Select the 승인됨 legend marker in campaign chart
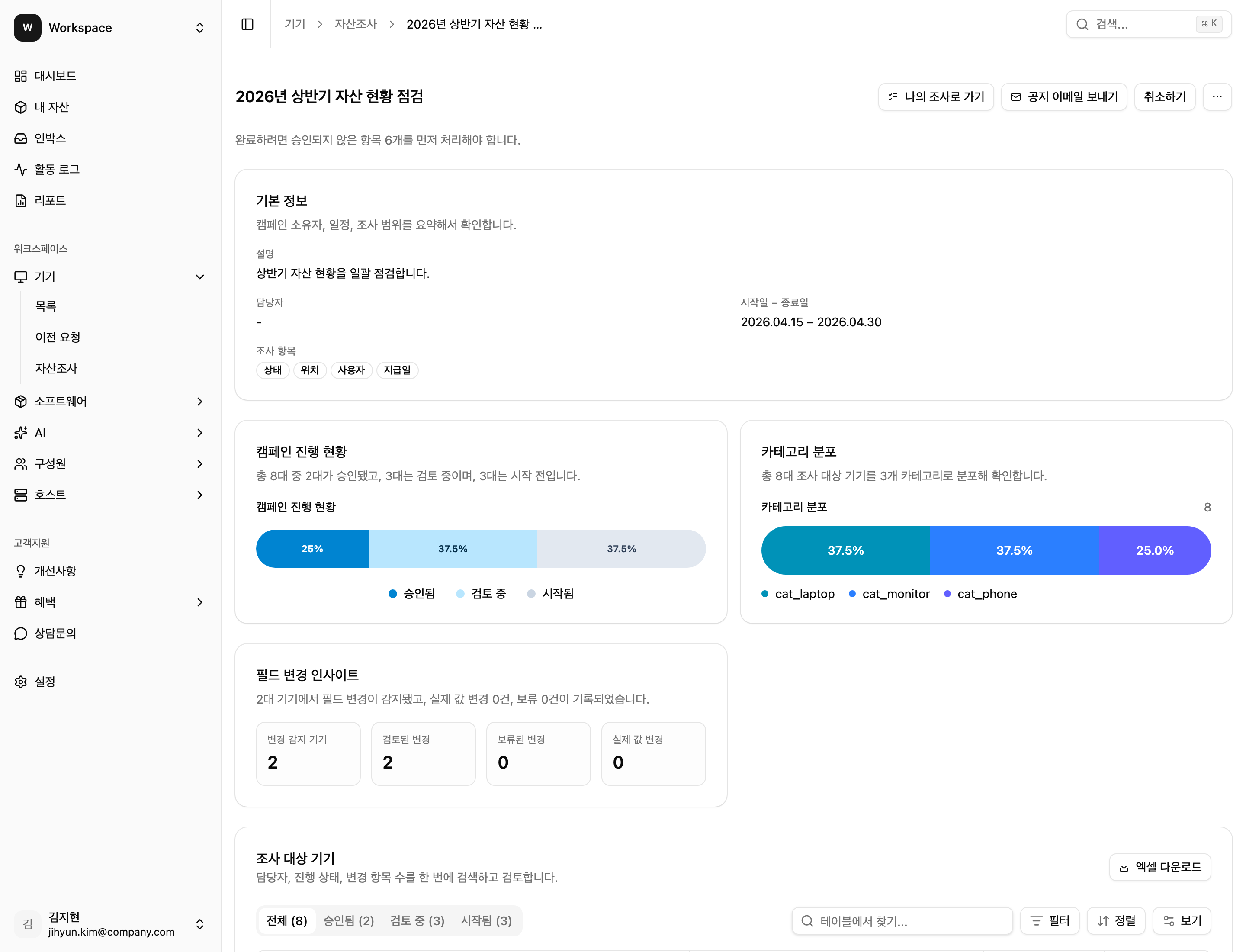The height and width of the screenshot is (952, 1246). pyautogui.click(x=393, y=593)
